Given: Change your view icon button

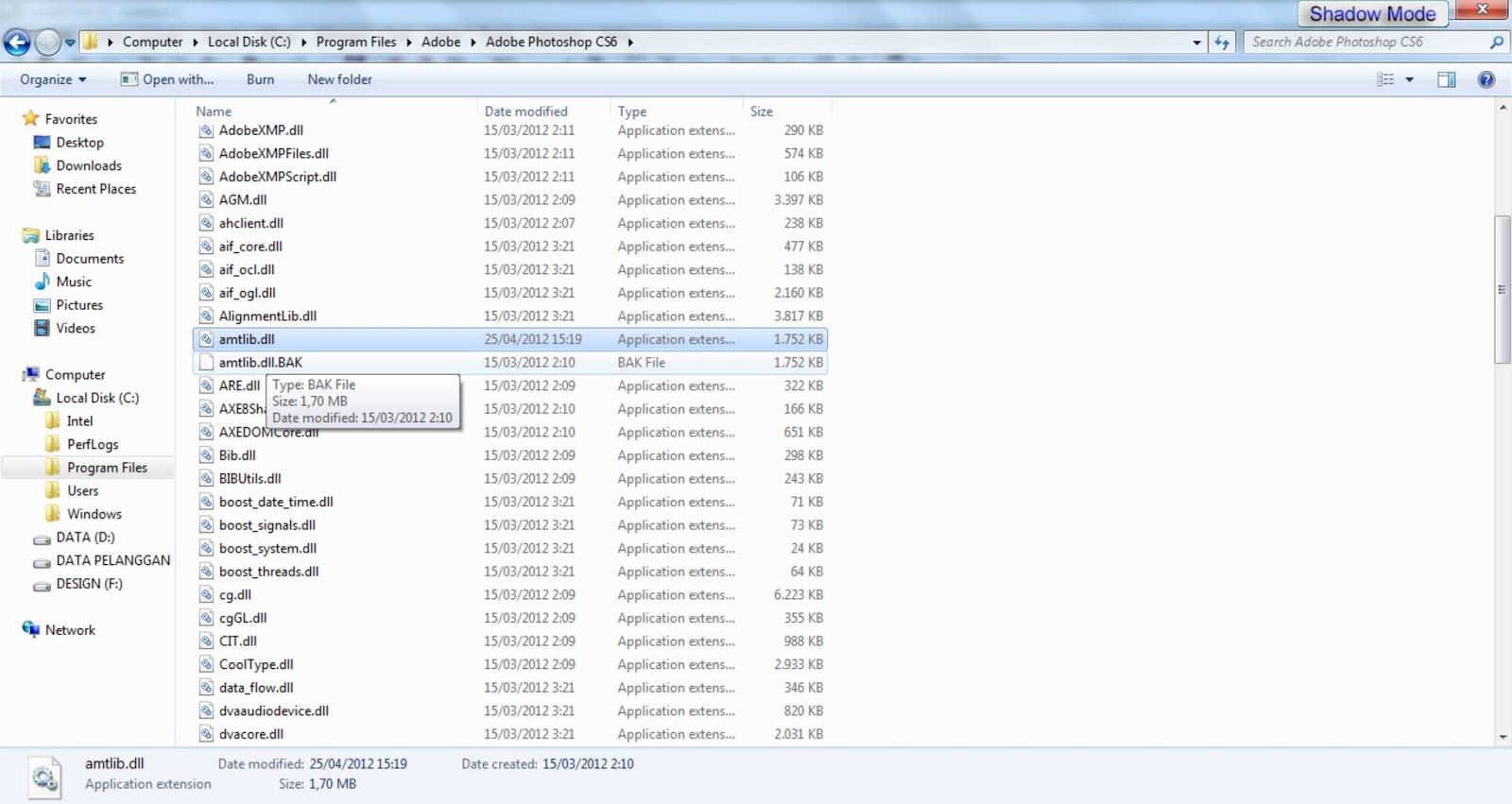Looking at the screenshot, I should [x=1385, y=79].
